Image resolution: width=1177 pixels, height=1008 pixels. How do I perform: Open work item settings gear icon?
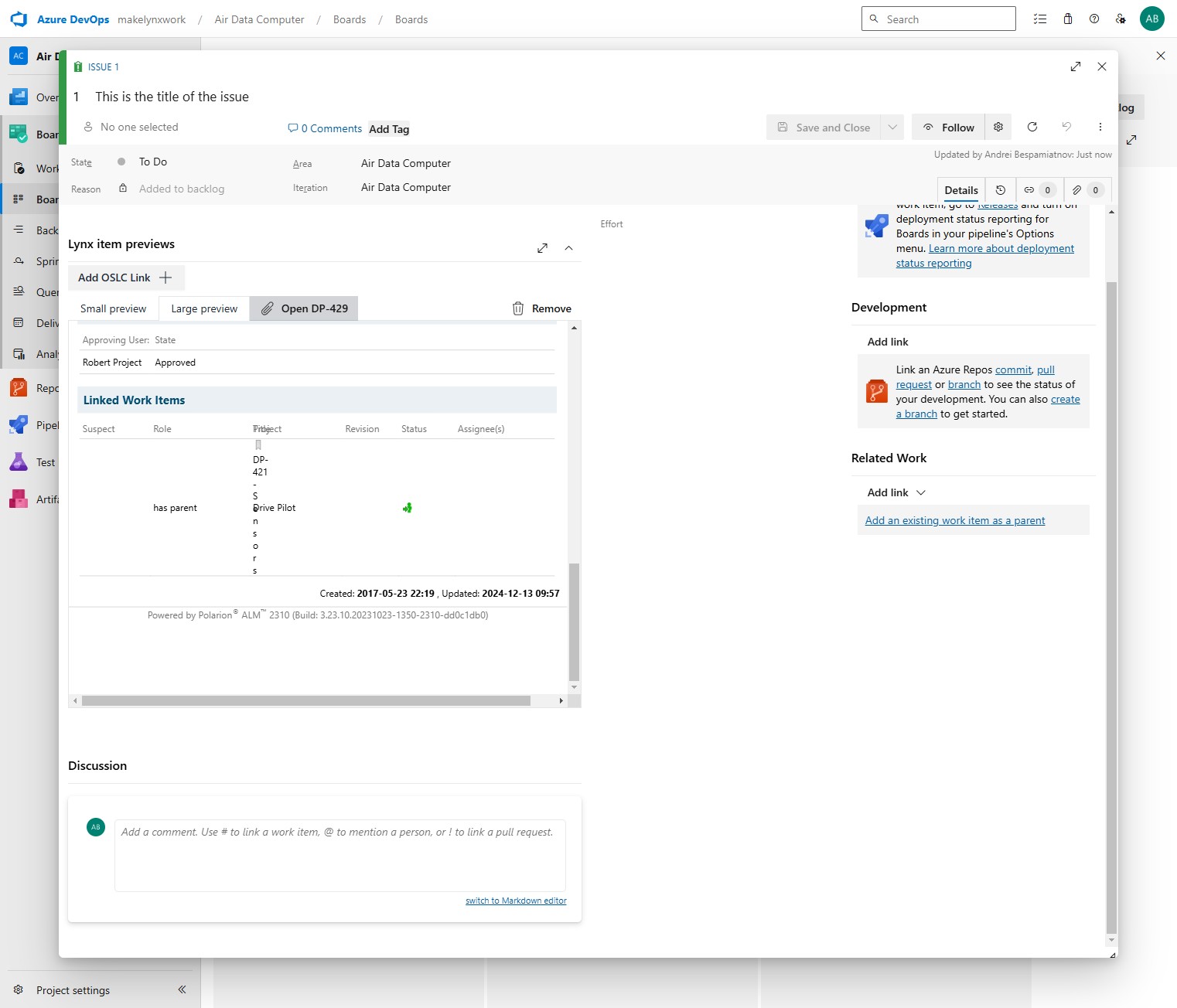[998, 128]
